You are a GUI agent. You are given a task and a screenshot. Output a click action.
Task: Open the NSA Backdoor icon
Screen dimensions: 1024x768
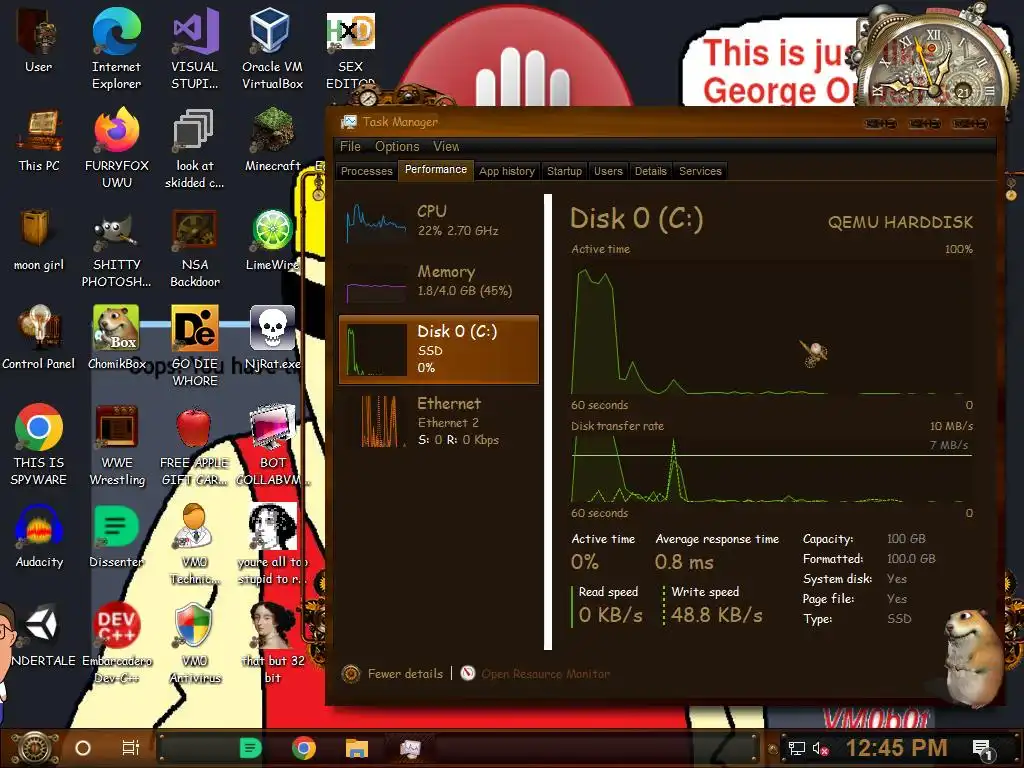[195, 248]
